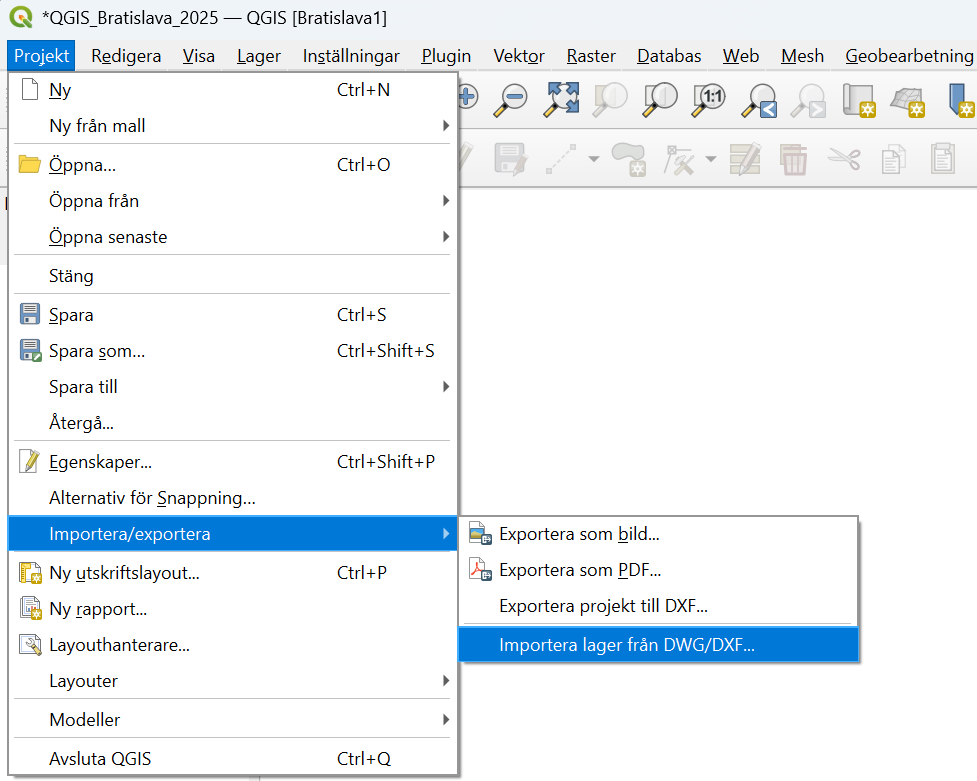Open the Lager menu
The image size is (977, 781).
(259, 56)
